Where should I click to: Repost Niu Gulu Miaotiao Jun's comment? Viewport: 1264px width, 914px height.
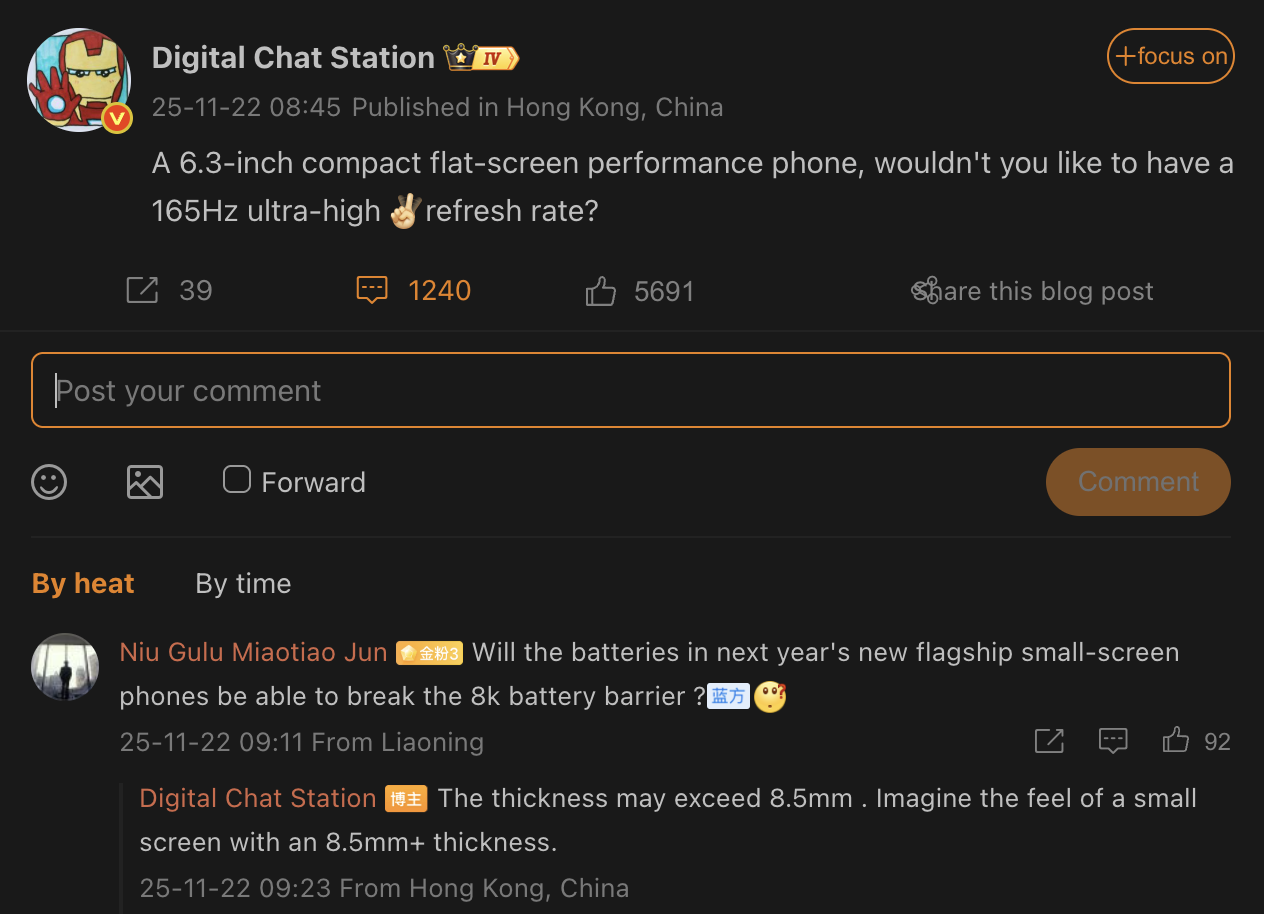[1049, 741]
